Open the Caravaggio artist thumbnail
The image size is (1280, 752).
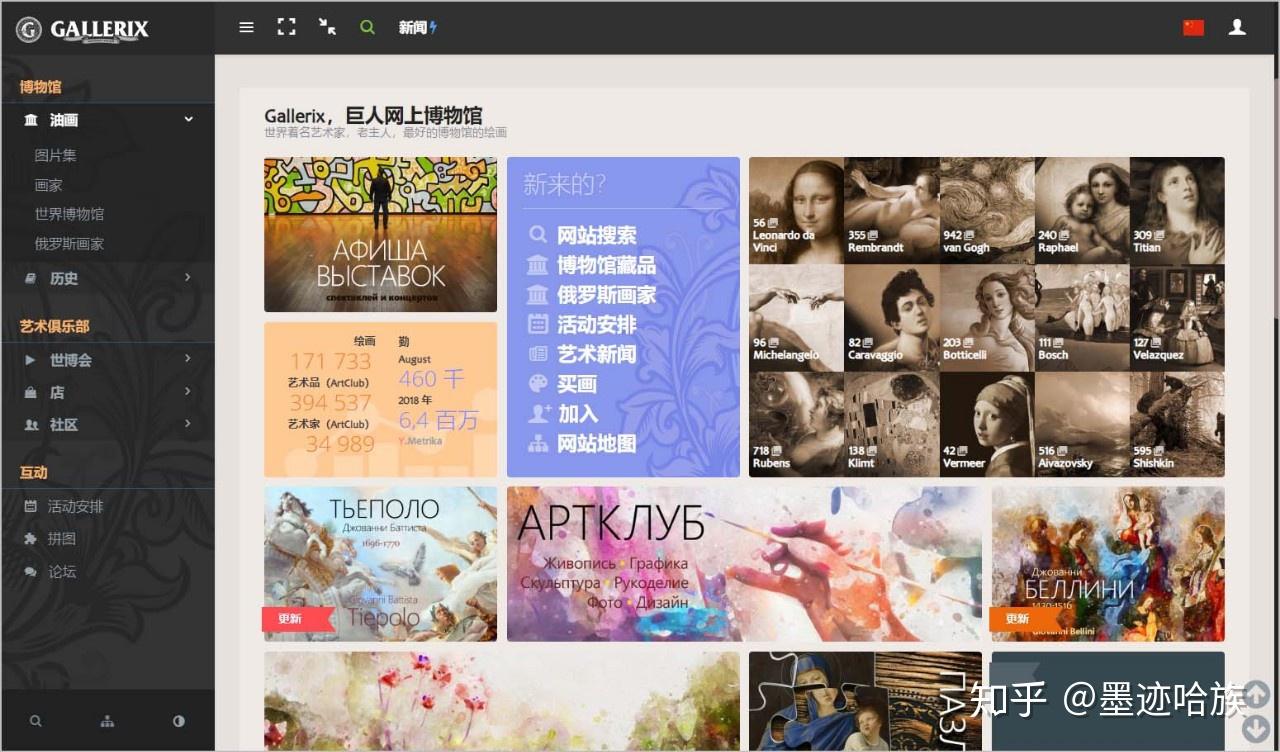891,318
